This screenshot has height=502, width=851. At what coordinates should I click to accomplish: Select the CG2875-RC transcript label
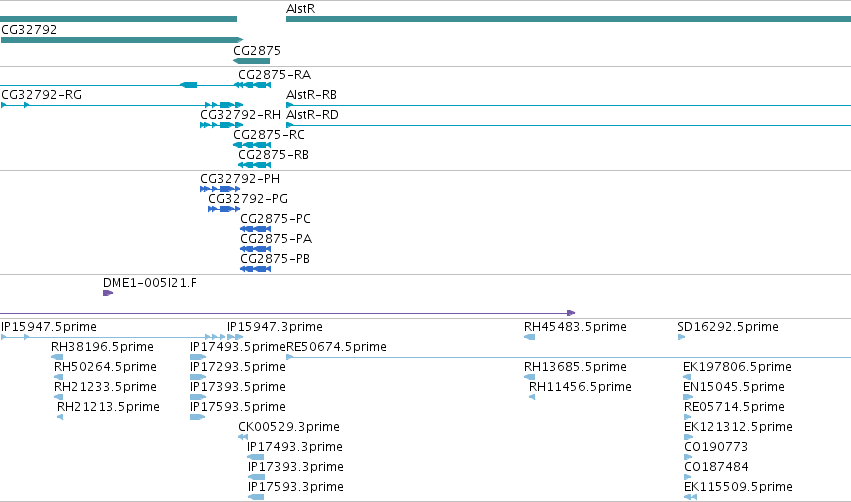point(269,135)
